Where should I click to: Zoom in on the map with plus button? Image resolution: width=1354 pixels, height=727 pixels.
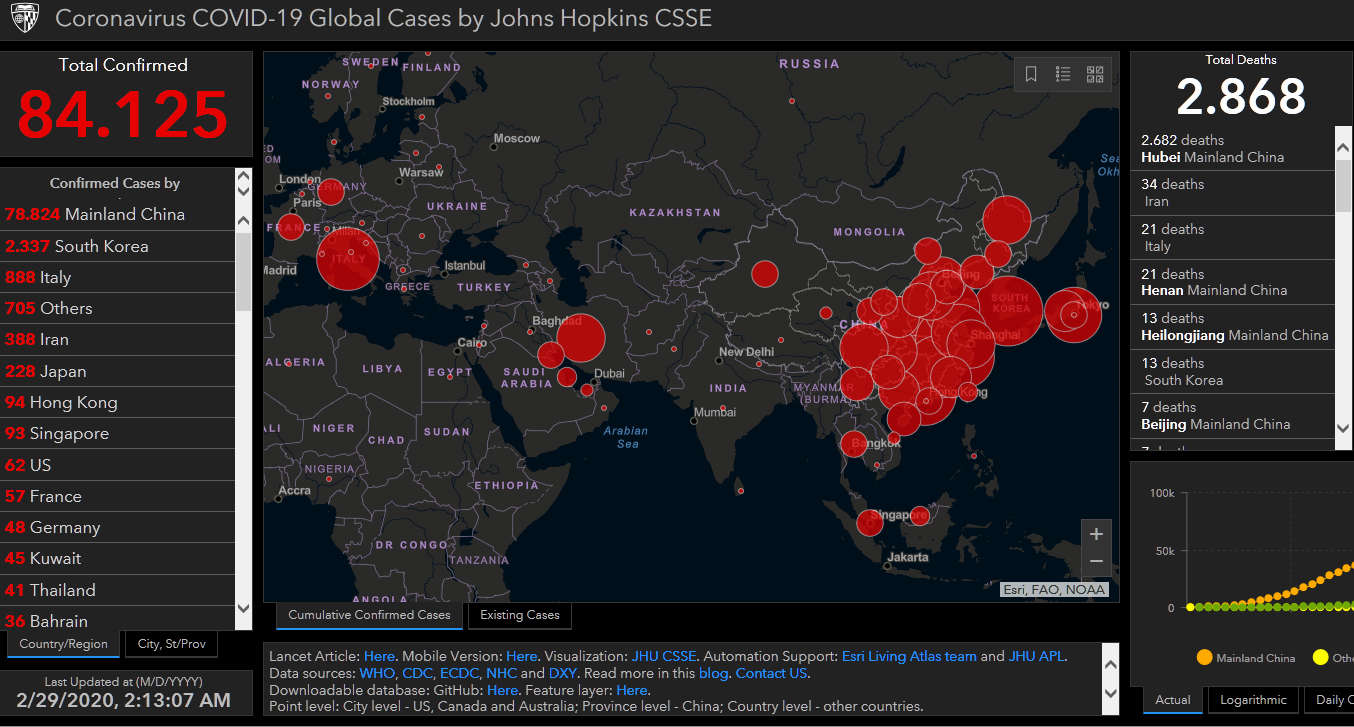pyautogui.click(x=1096, y=534)
